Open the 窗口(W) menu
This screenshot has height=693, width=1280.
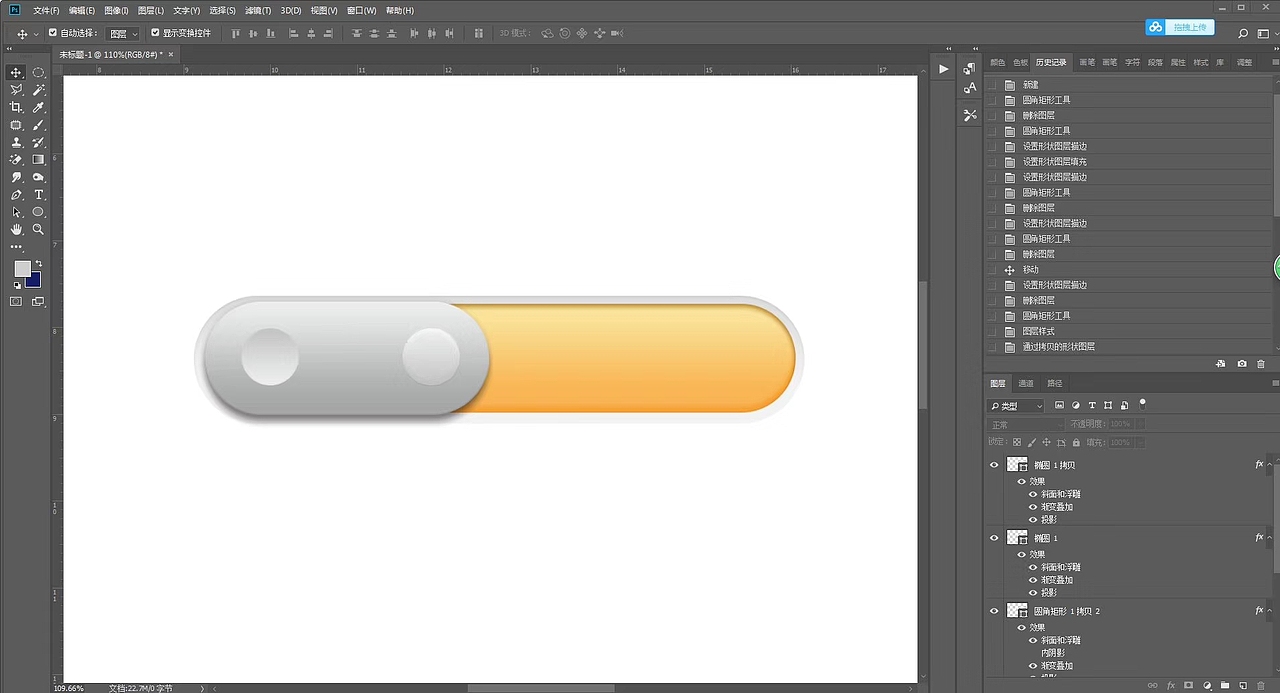(x=362, y=10)
